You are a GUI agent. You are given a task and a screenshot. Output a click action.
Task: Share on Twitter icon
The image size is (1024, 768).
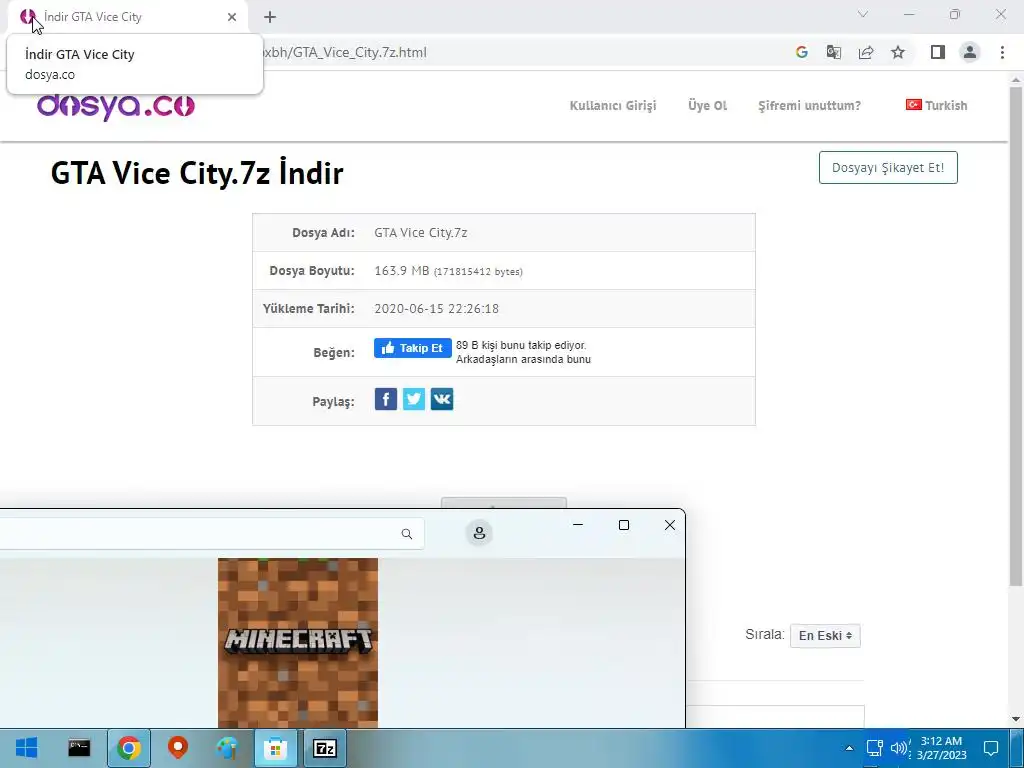pos(414,399)
